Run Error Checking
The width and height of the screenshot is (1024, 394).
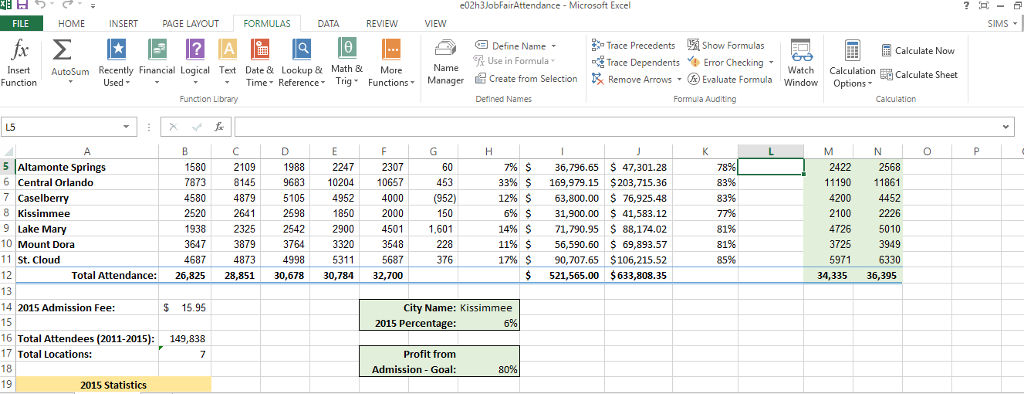click(725, 62)
